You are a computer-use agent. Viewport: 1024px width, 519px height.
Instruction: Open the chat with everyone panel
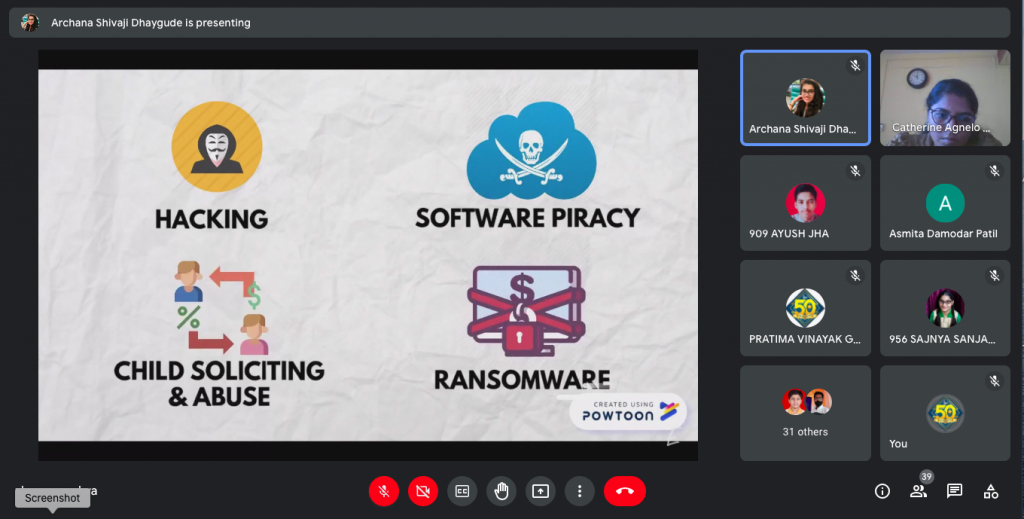[x=954, y=491]
